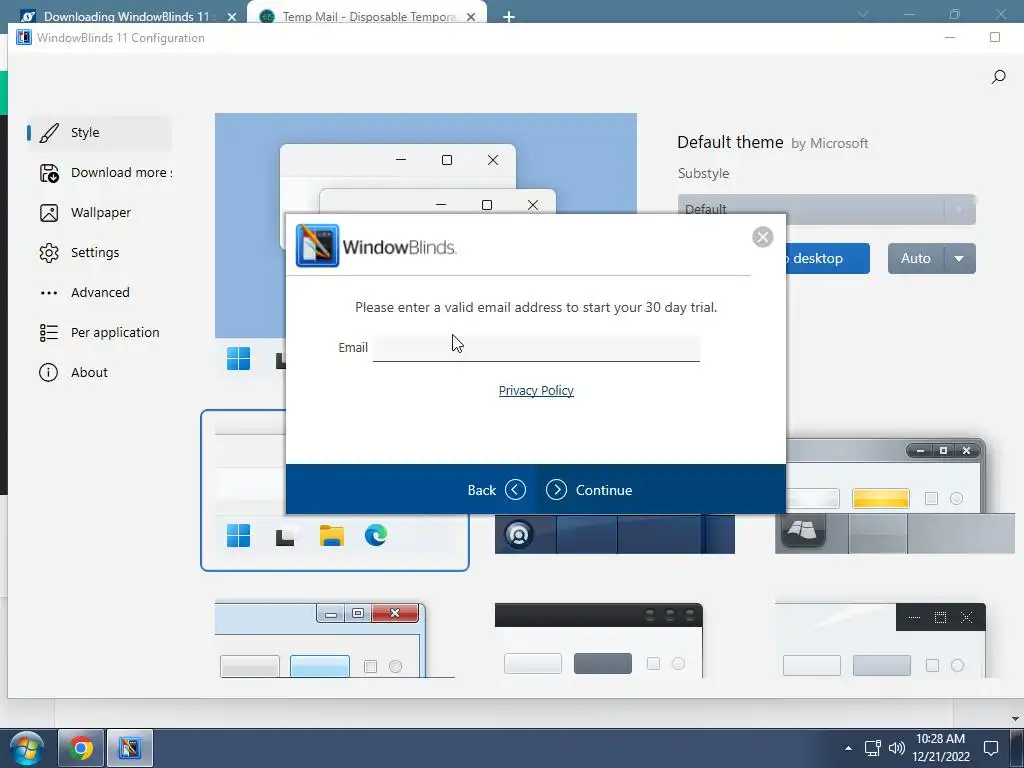
Task: Click the About info icon
Action: (x=48, y=372)
